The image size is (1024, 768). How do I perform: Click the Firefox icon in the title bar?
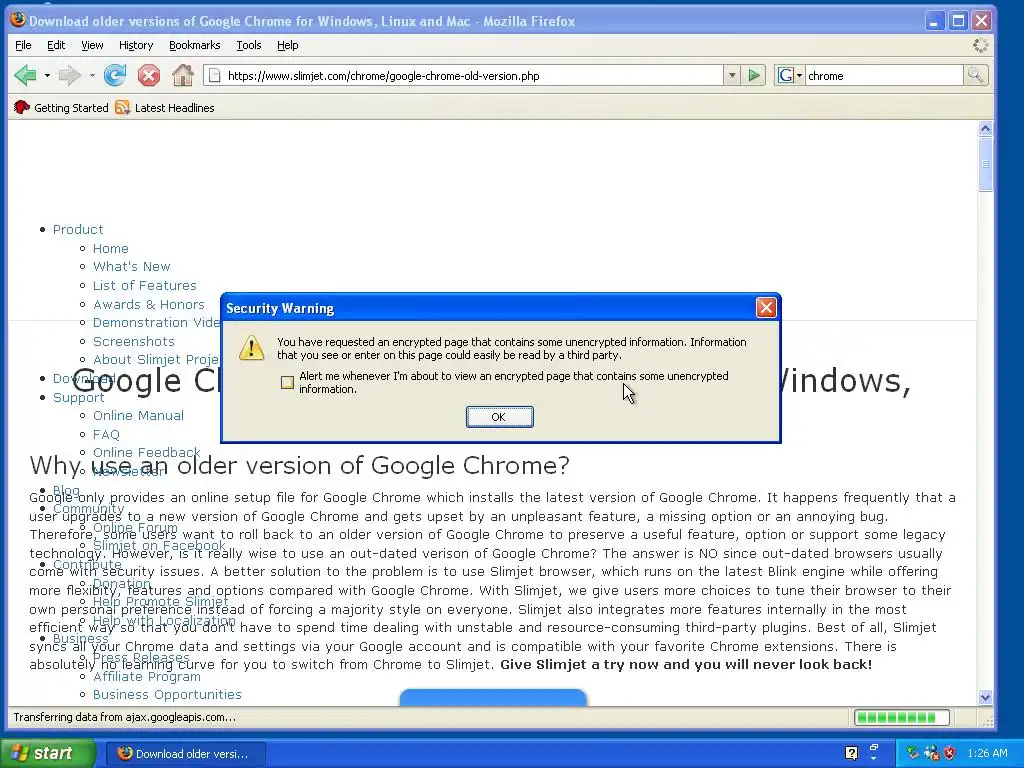(18, 20)
